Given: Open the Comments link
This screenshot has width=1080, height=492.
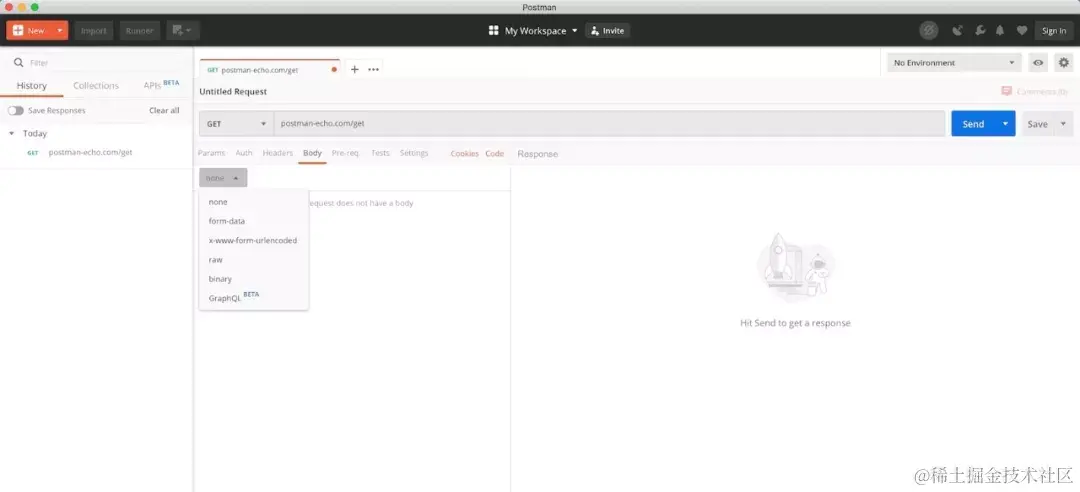Looking at the screenshot, I should click(x=1035, y=91).
